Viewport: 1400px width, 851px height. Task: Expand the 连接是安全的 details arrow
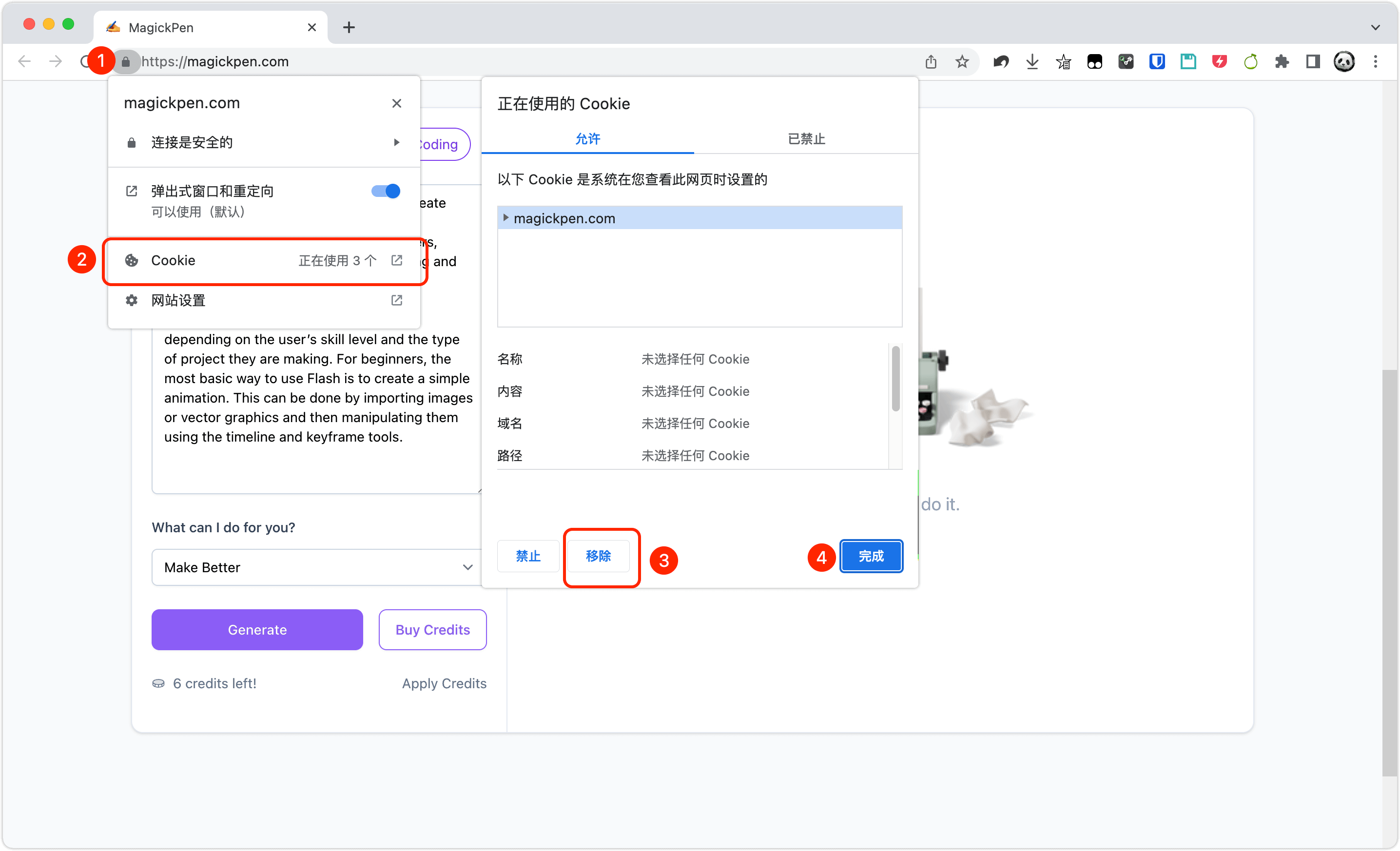[x=396, y=142]
